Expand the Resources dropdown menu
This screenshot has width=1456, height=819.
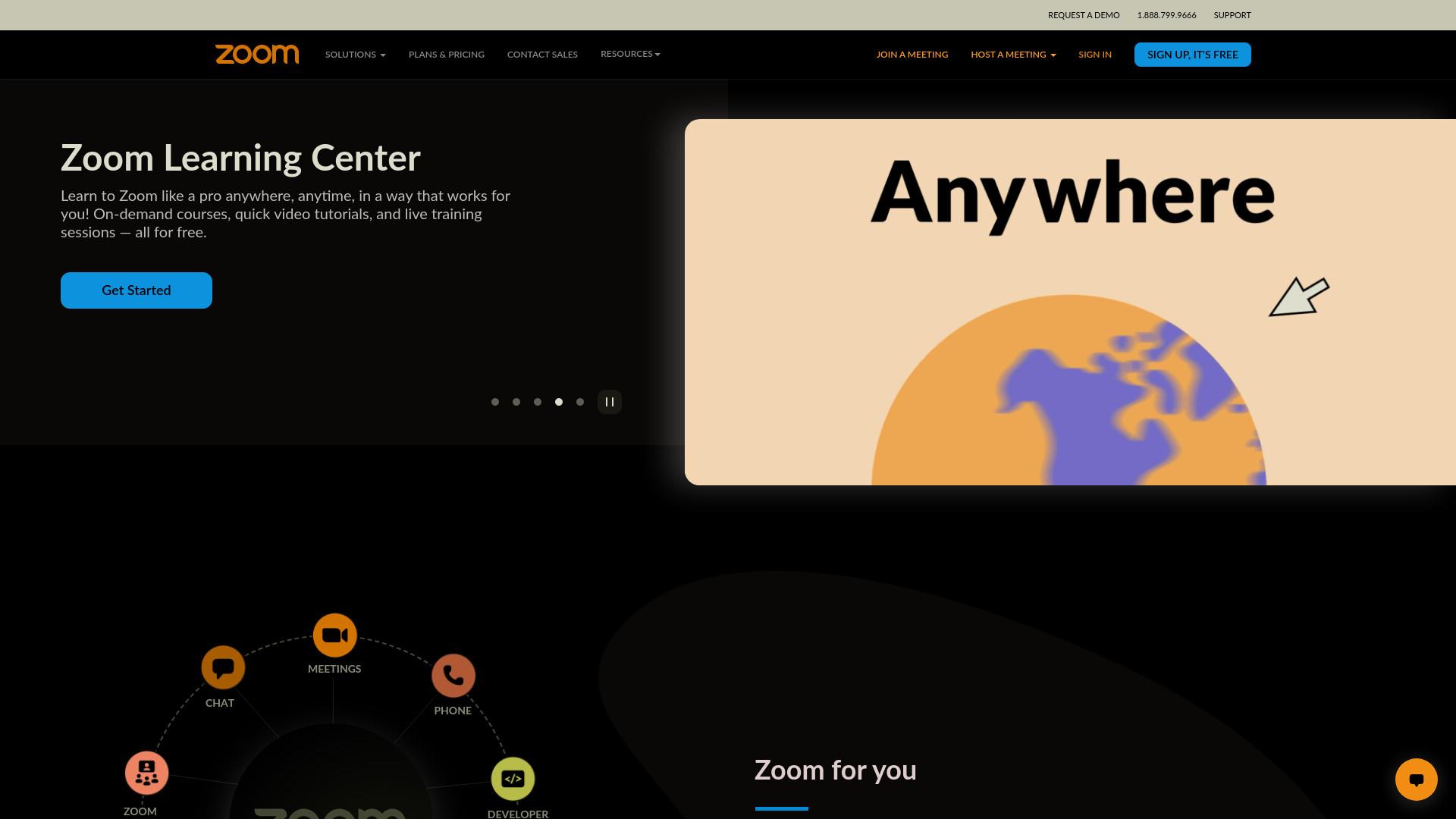630,54
